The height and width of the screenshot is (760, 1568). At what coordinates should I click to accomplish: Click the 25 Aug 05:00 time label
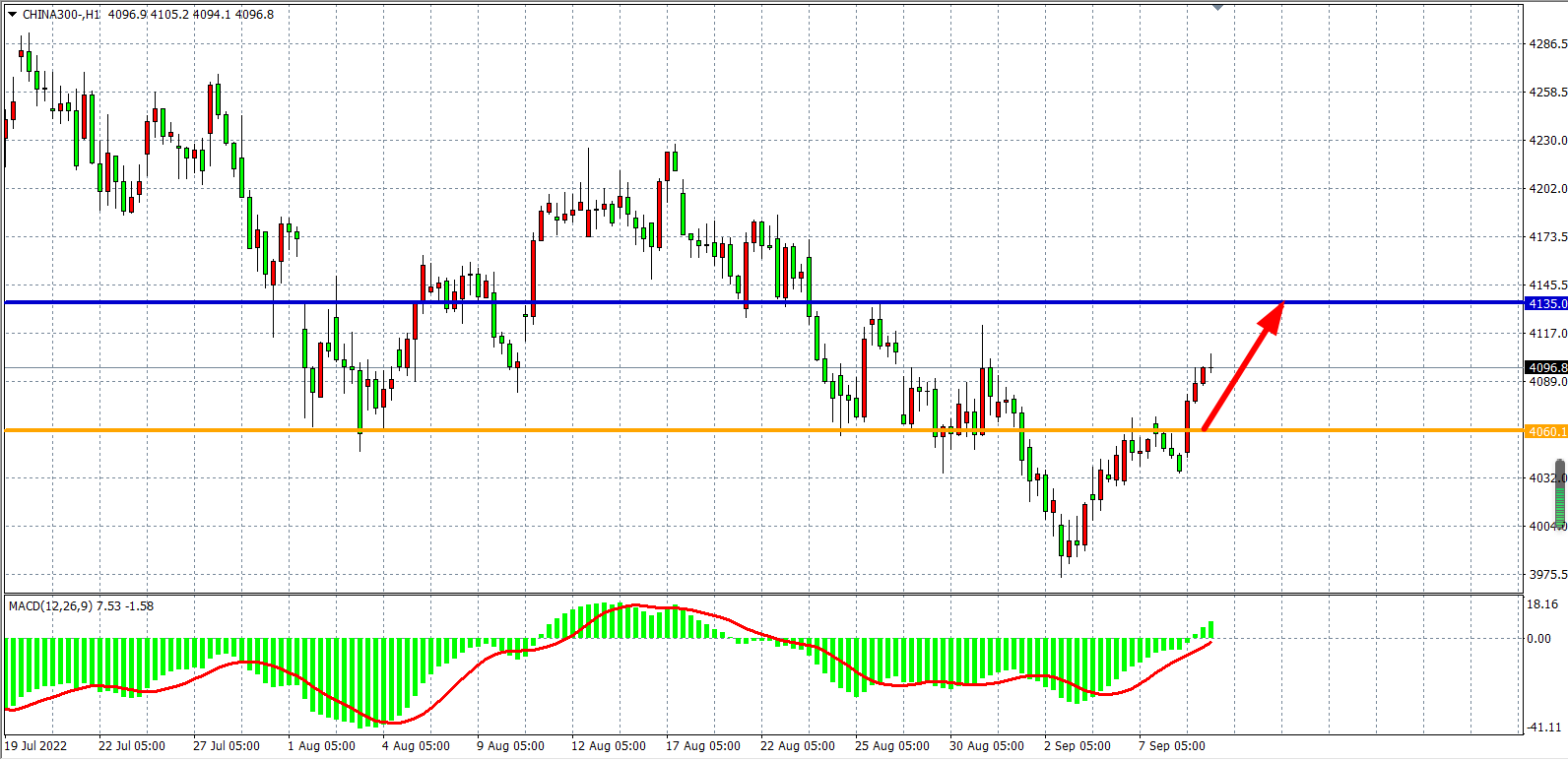(891, 746)
